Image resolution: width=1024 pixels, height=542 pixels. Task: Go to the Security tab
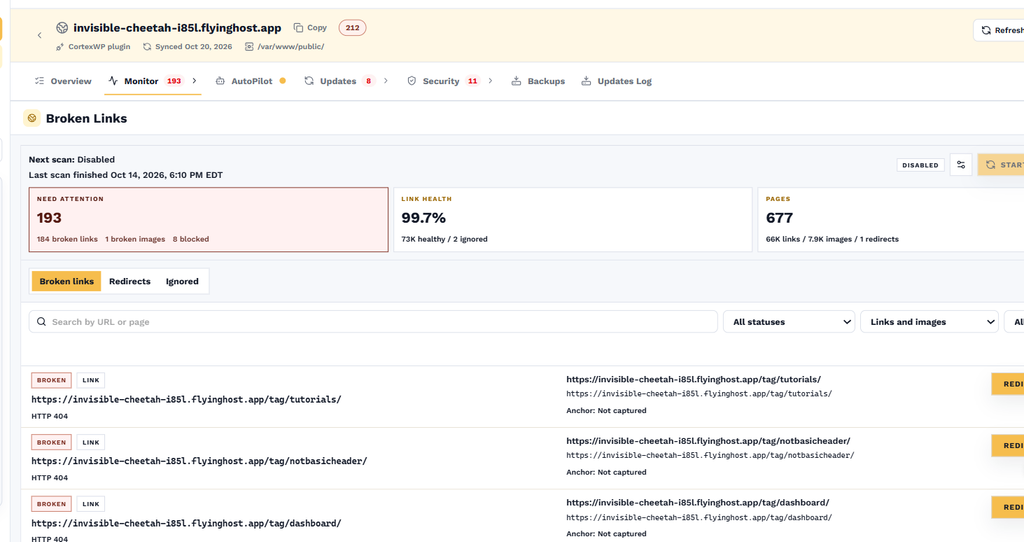(443, 81)
